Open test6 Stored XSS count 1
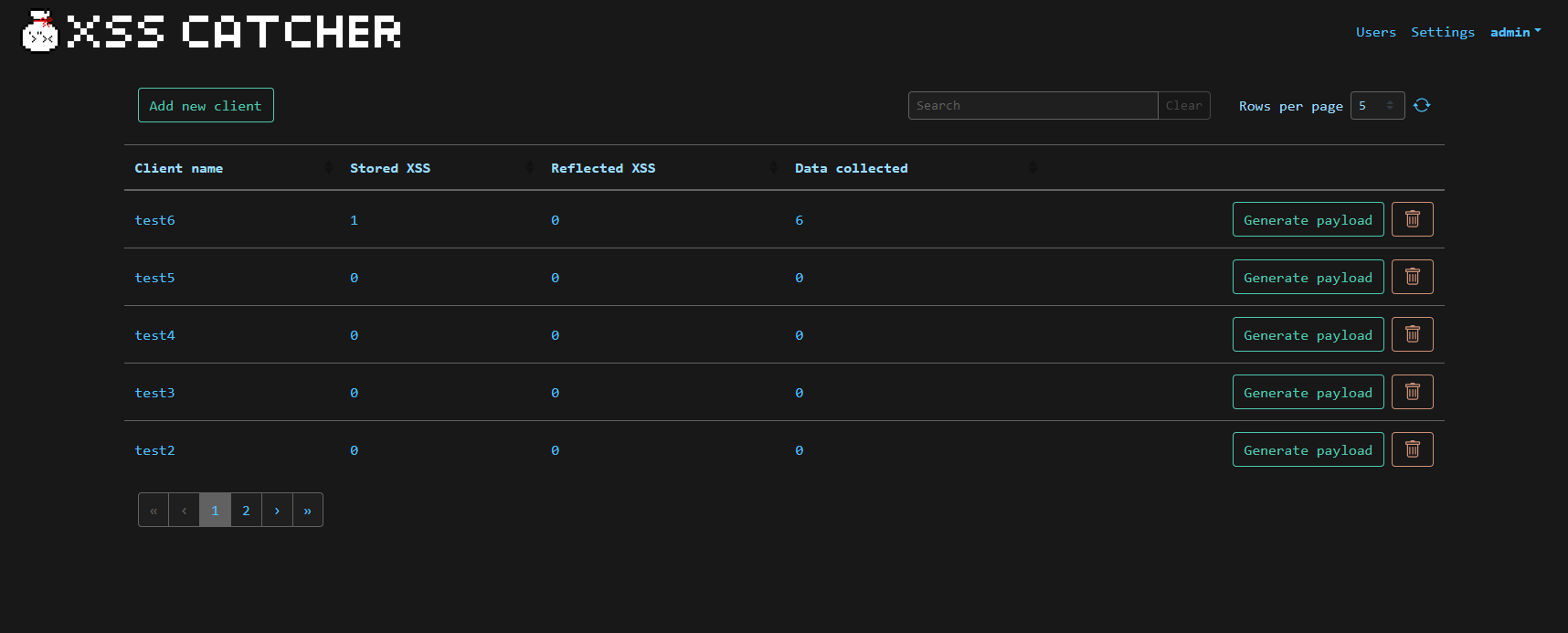The width and height of the screenshot is (1568, 633). pos(354,220)
